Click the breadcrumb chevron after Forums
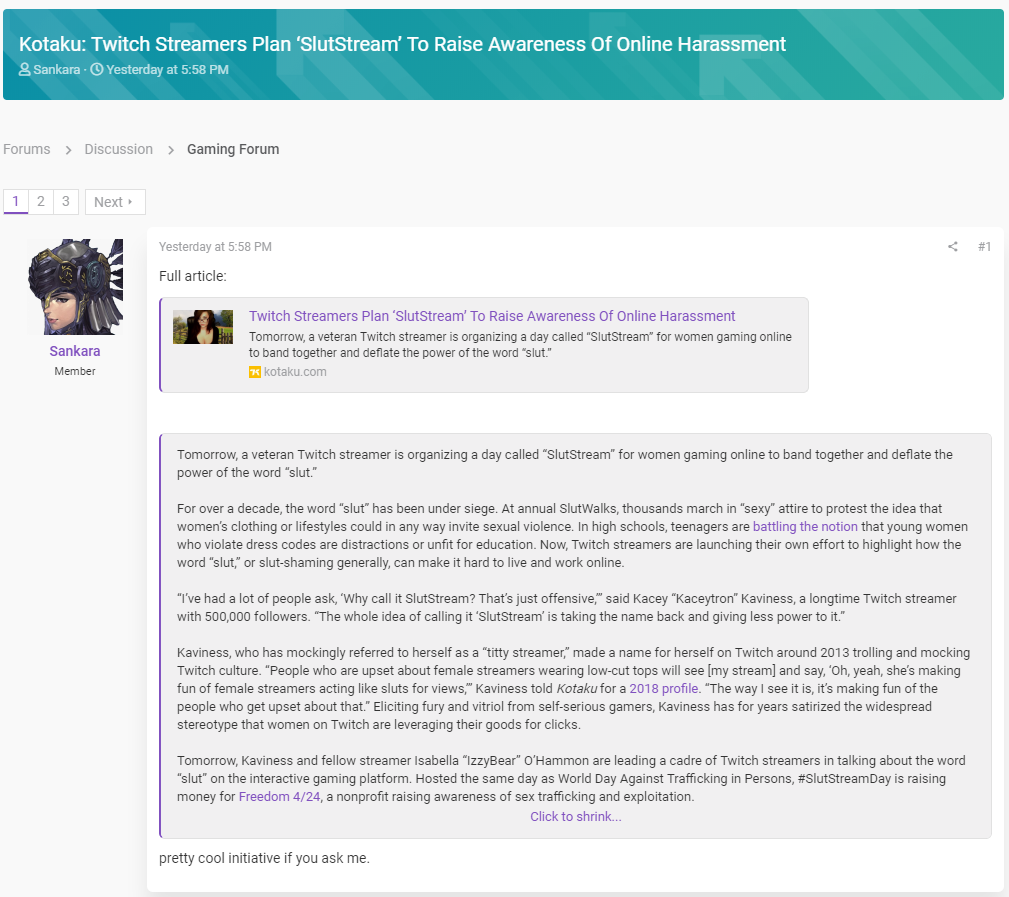Viewport: 1009px width, 897px height. pyautogui.click(x=68, y=150)
